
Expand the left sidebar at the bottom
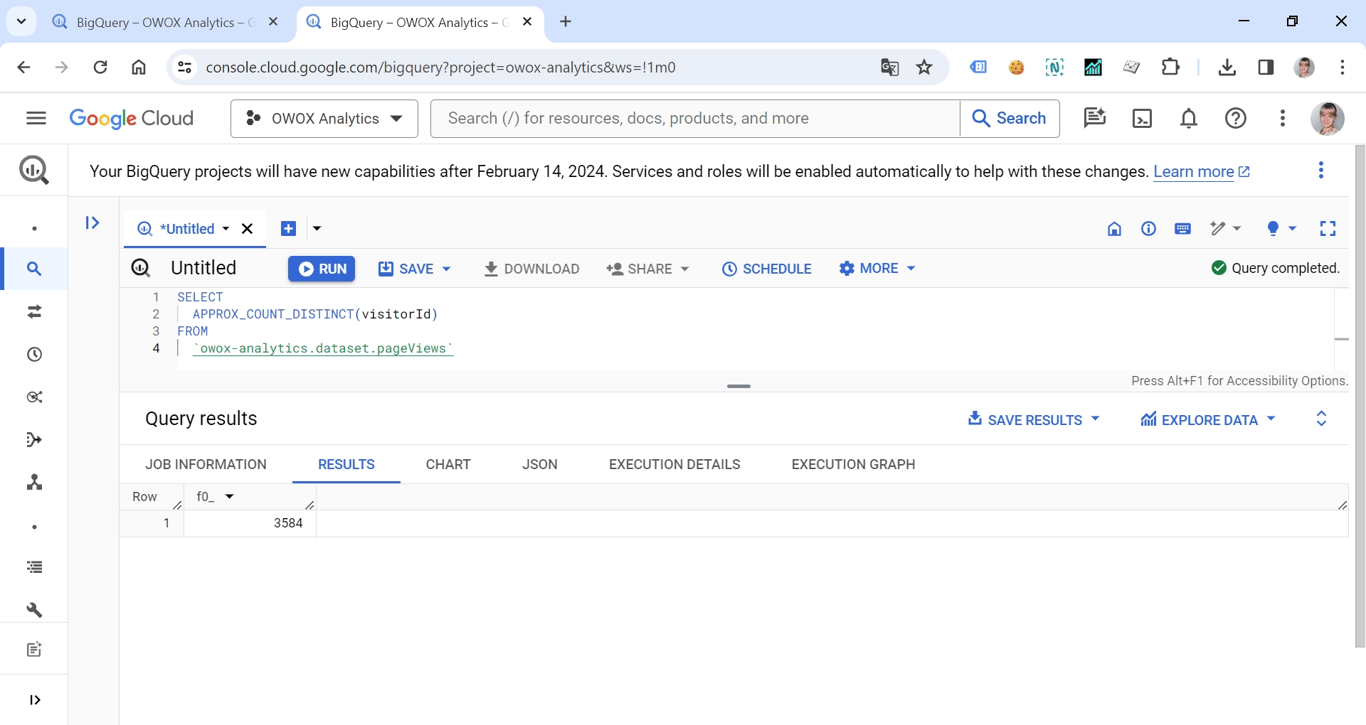(34, 700)
